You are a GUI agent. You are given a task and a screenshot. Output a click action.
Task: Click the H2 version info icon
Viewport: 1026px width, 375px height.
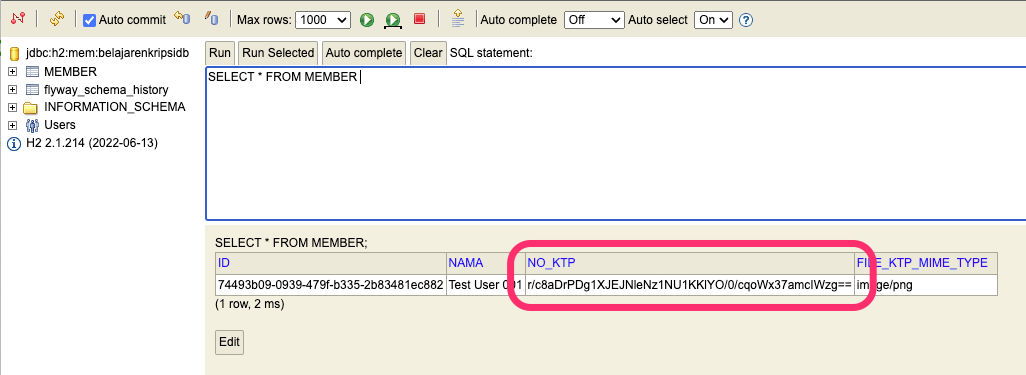click(x=14, y=143)
